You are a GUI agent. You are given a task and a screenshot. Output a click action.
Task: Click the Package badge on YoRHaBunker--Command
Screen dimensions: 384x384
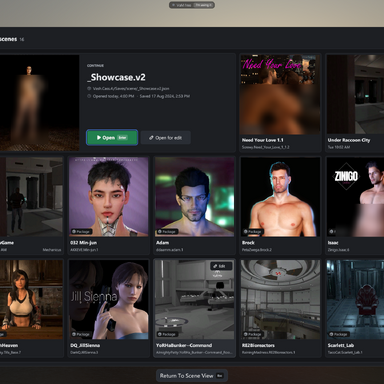point(167,334)
